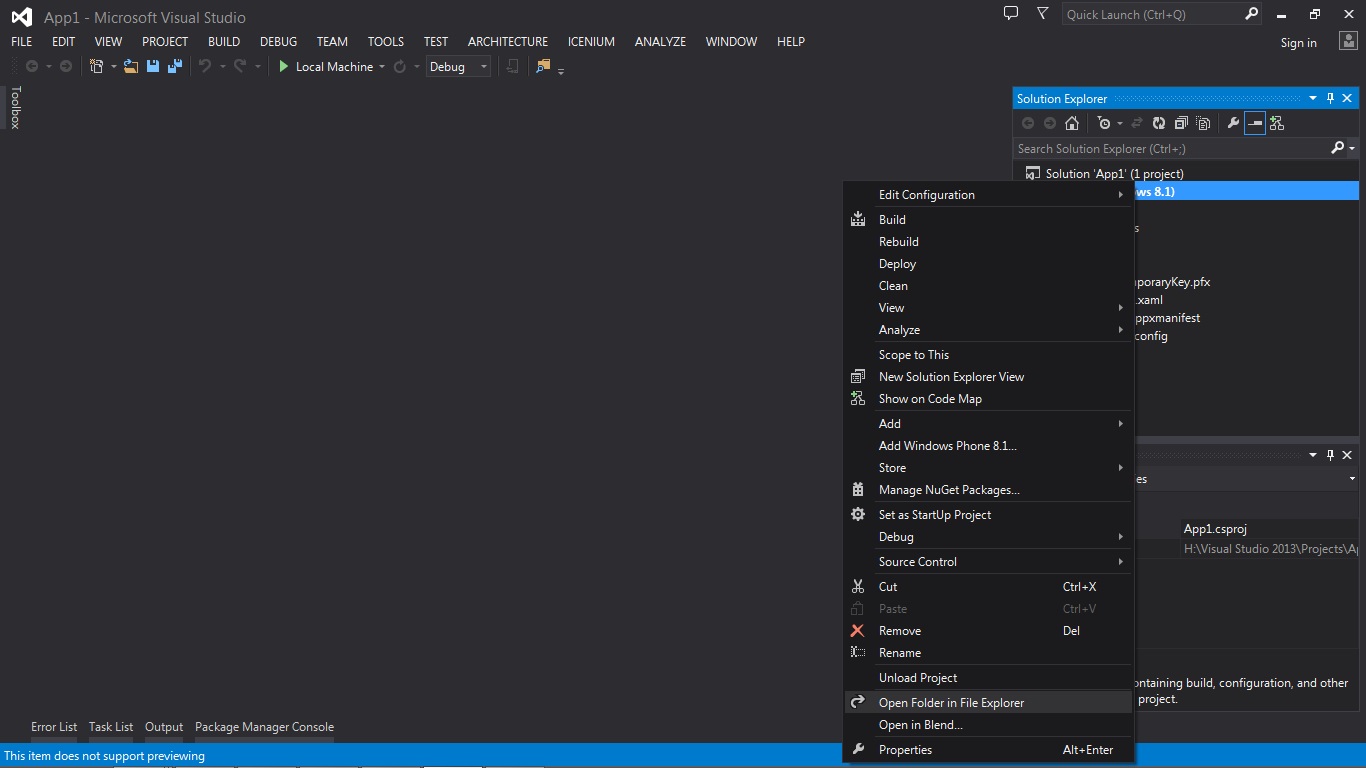Select Unload Project in context menu
This screenshot has width=1366, height=768.
pyautogui.click(x=988, y=678)
